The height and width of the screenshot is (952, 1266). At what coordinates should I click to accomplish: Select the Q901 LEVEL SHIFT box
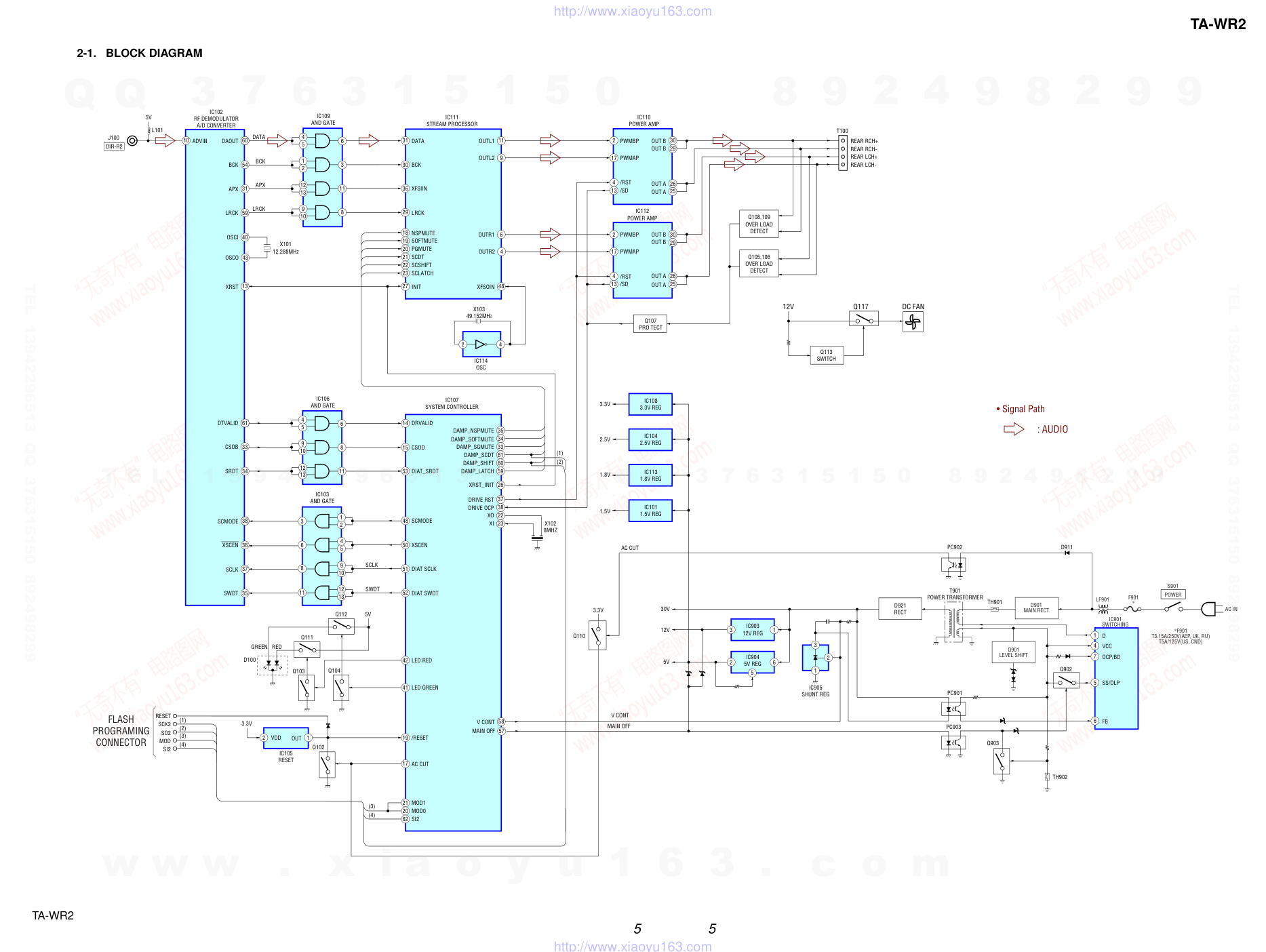(x=1013, y=652)
